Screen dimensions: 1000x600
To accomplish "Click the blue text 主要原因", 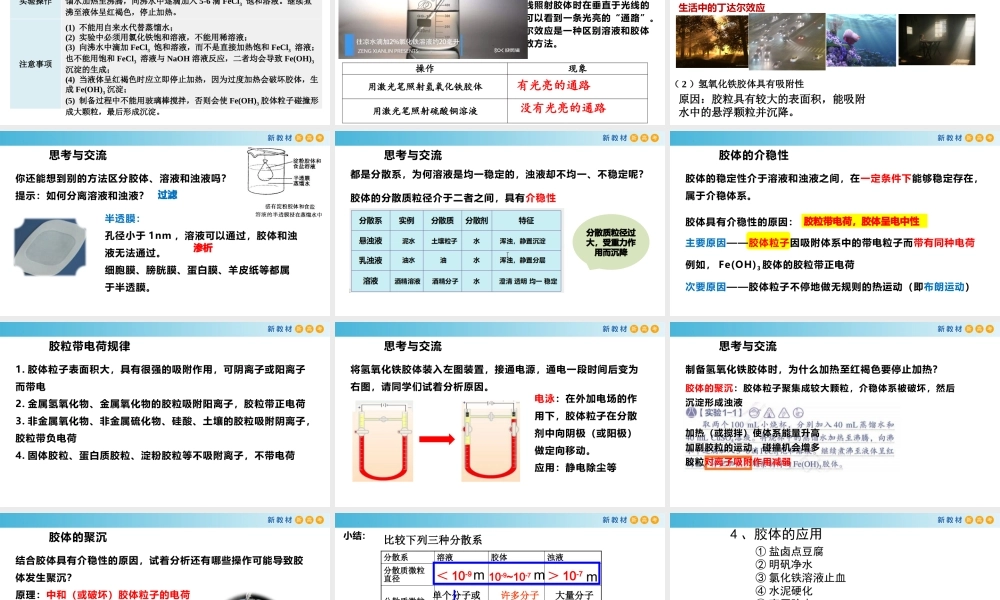I will coord(705,242).
